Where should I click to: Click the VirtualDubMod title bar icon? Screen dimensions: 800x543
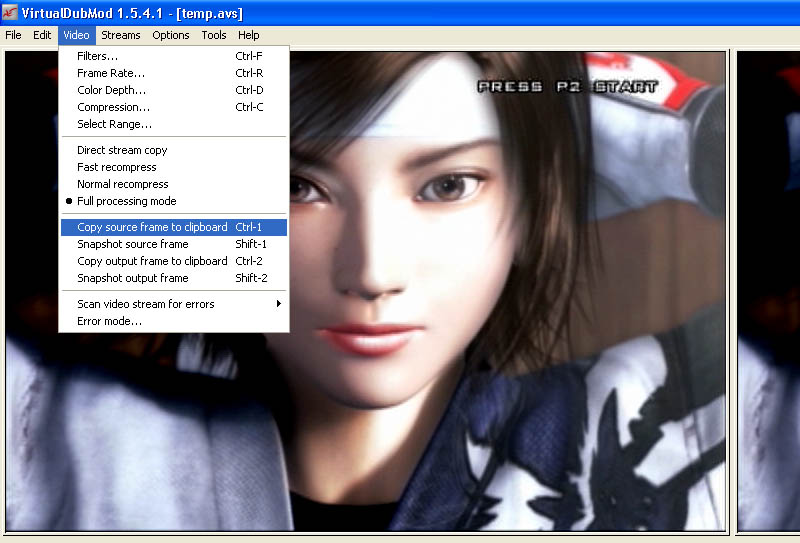click(10, 12)
